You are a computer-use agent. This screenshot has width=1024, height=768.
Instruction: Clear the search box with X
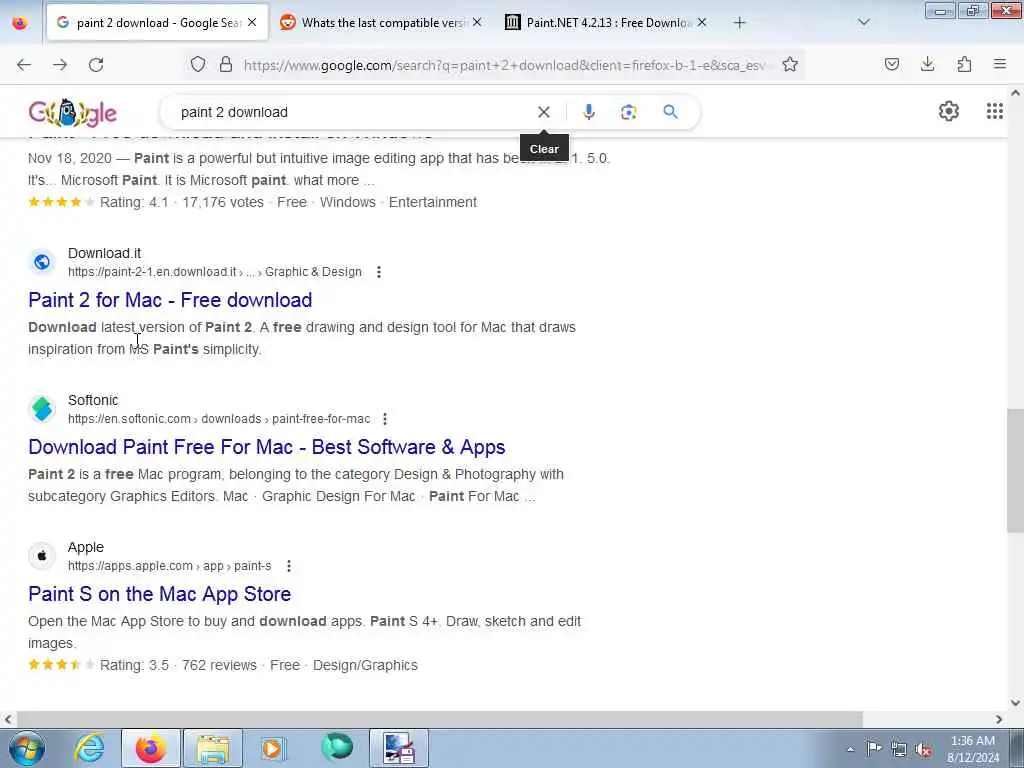[543, 112]
